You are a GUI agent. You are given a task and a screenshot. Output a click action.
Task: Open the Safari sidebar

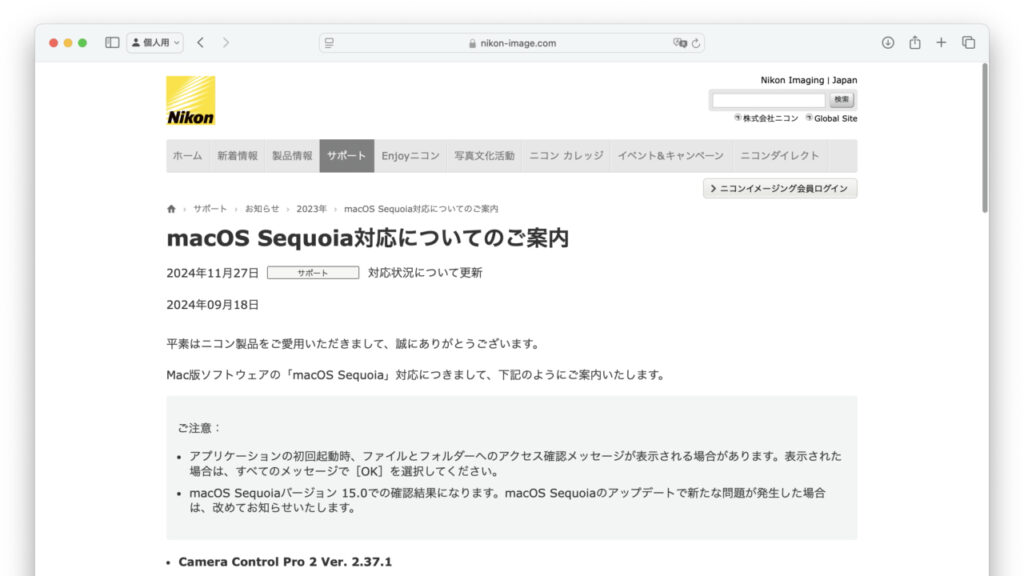tap(113, 43)
